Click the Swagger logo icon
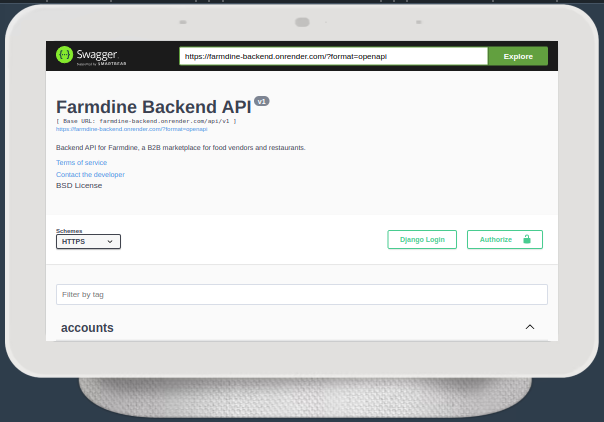This screenshot has height=422, width=604. click(64, 55)
